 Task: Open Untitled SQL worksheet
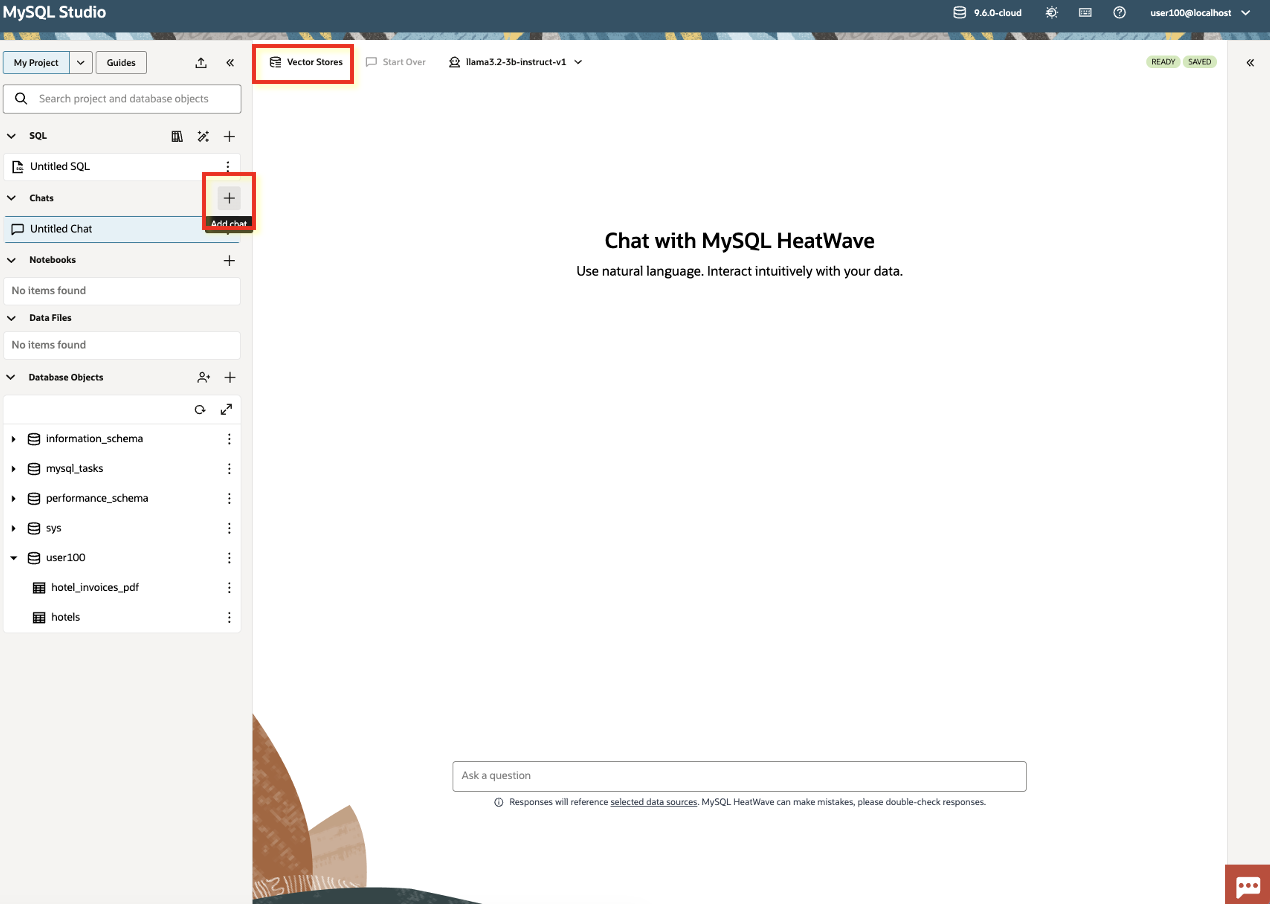(x=60, y=166)
